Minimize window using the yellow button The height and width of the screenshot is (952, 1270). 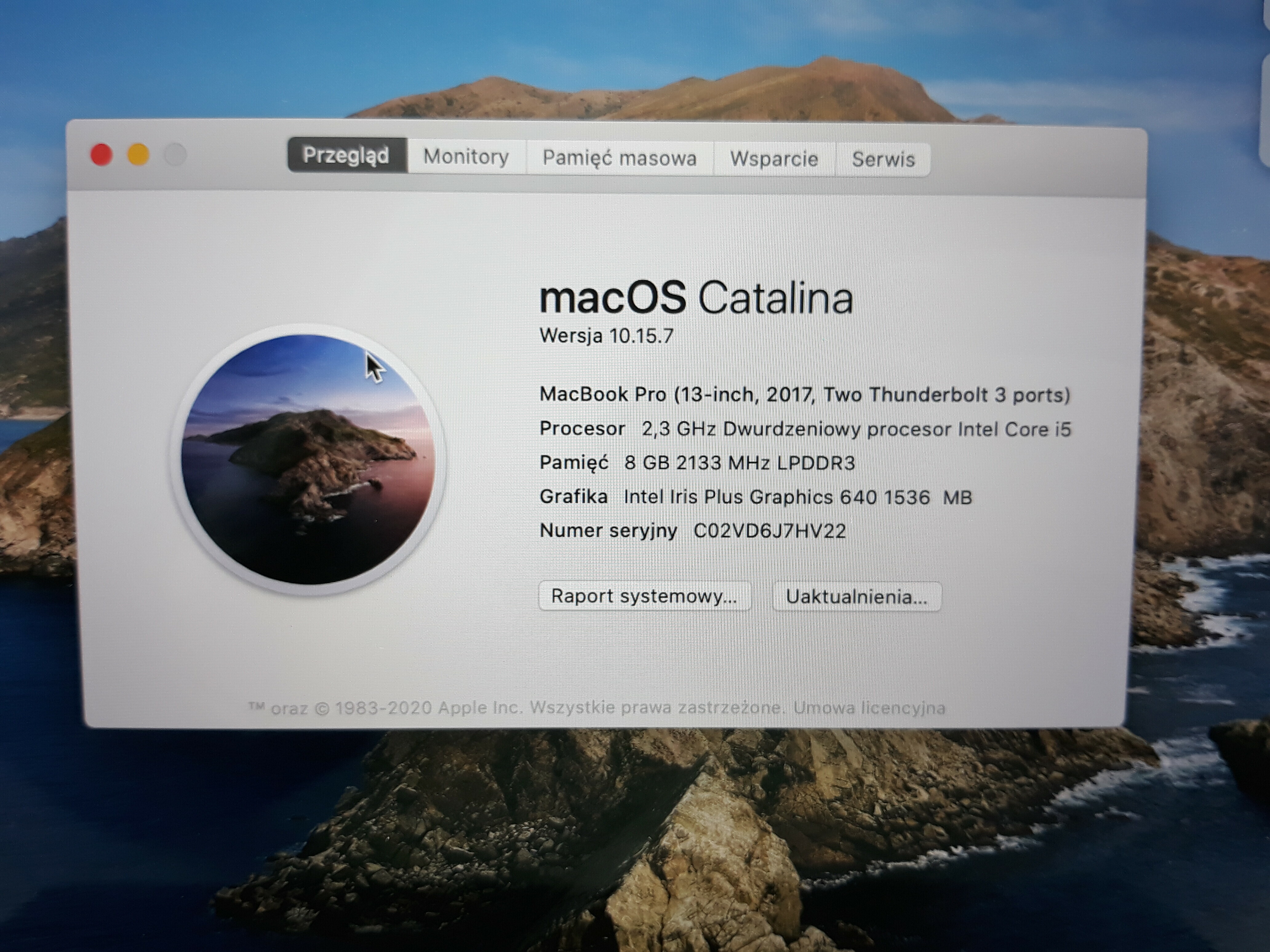[x=138, y=155]
